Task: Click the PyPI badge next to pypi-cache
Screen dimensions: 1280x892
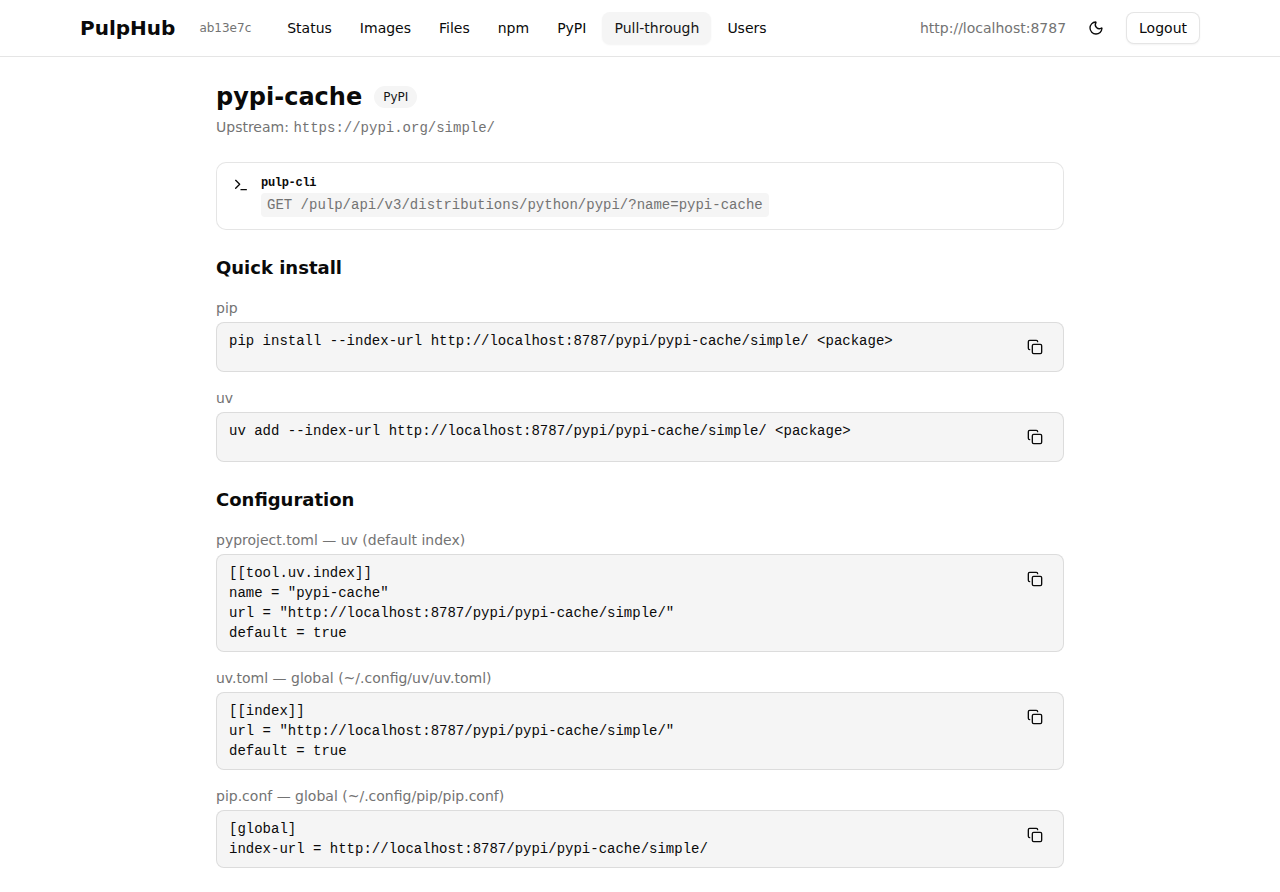Action: (x=396, y=96)
